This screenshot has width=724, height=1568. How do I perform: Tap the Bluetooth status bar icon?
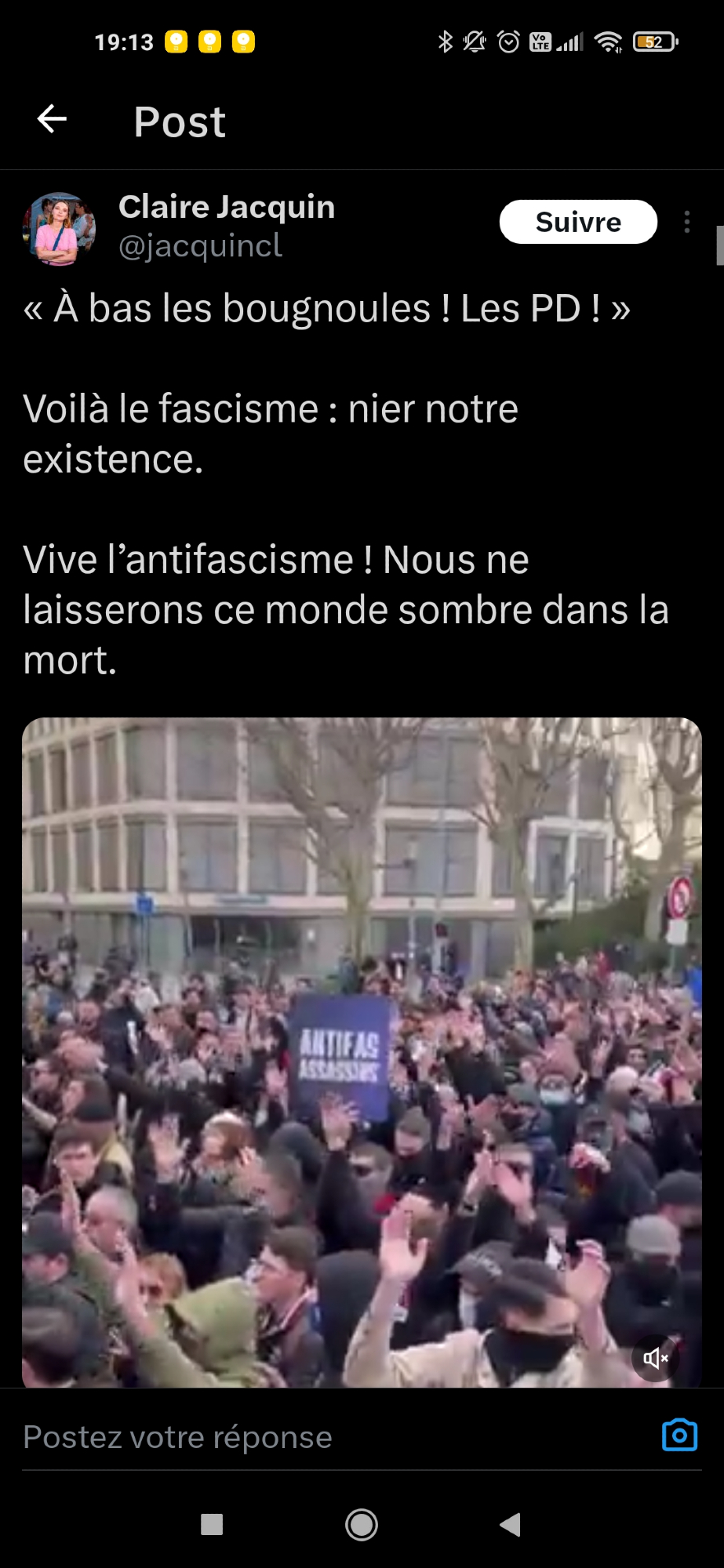[x=446, y=42]
